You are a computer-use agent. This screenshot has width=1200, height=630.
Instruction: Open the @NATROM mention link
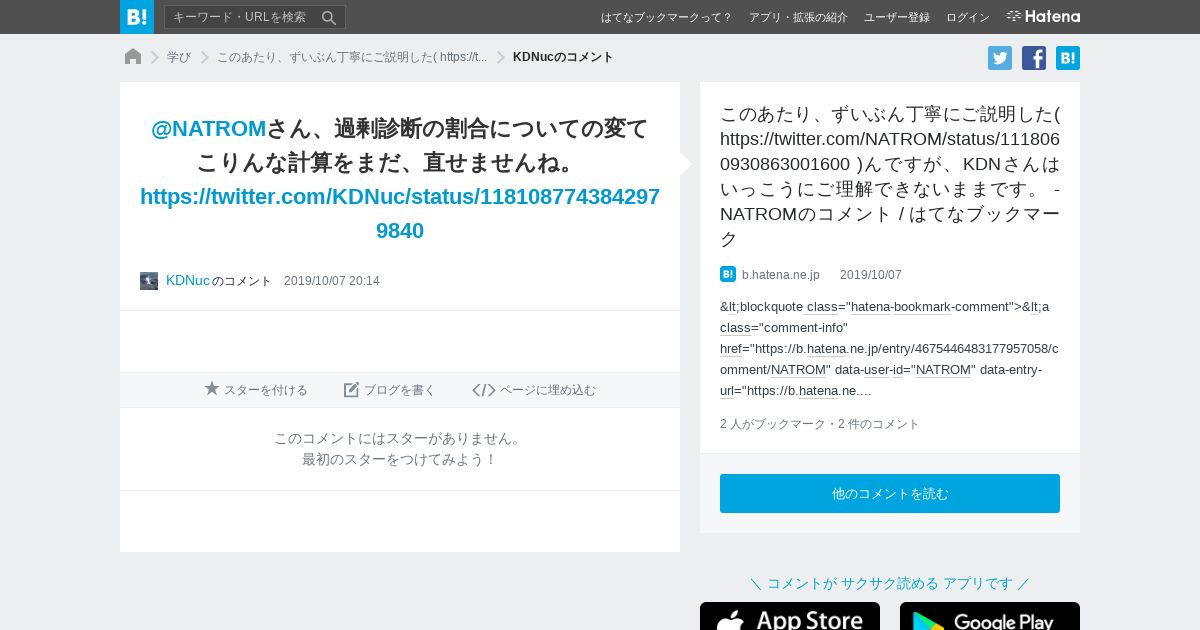click(209, 129)
